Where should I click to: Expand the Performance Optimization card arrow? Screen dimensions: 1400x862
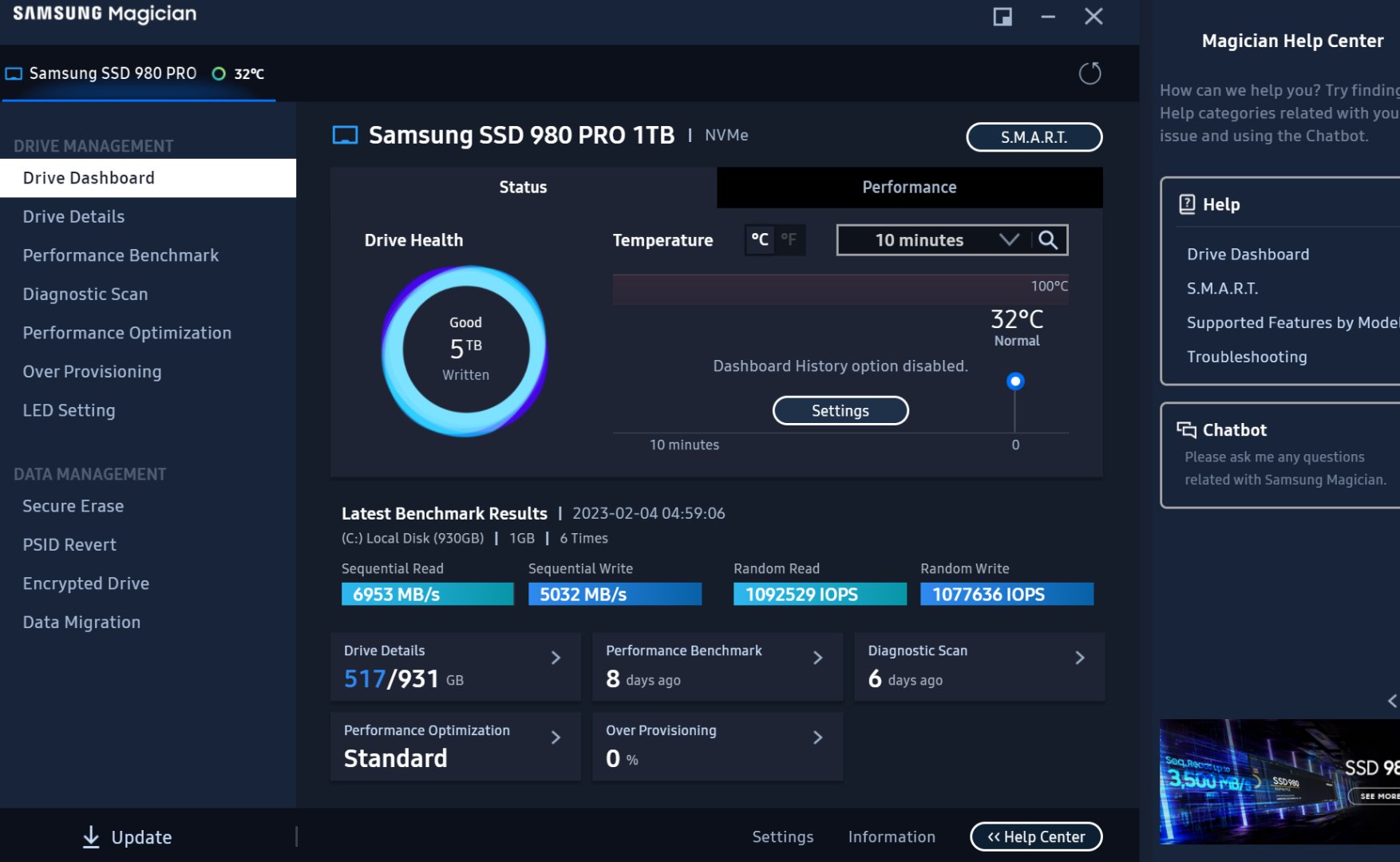click(x=556, y=737)
